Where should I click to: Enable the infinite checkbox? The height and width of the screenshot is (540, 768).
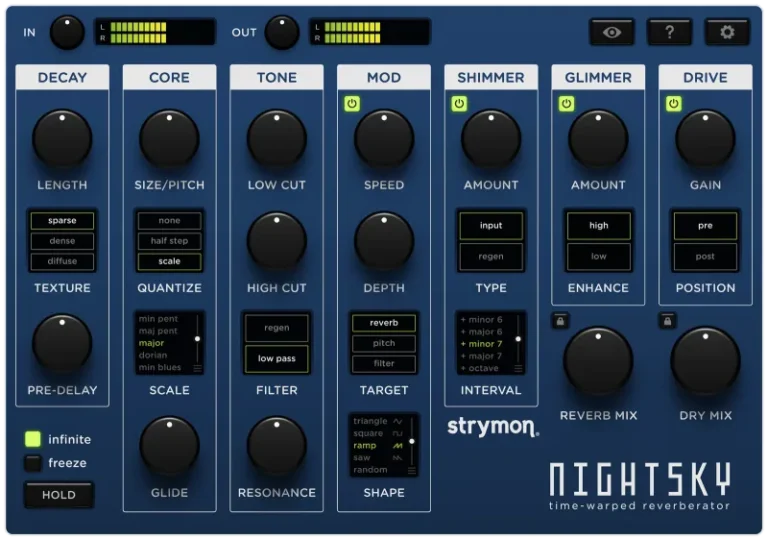33,439
